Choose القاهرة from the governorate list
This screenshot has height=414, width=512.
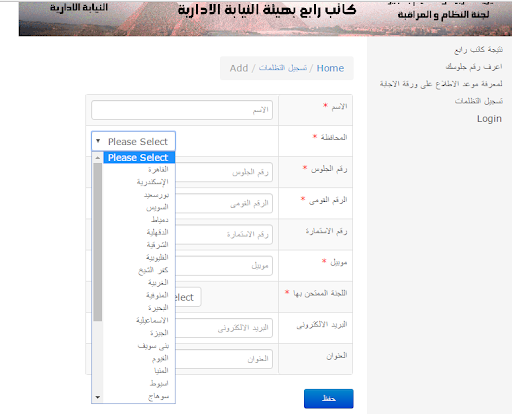(x=139, y=169)
